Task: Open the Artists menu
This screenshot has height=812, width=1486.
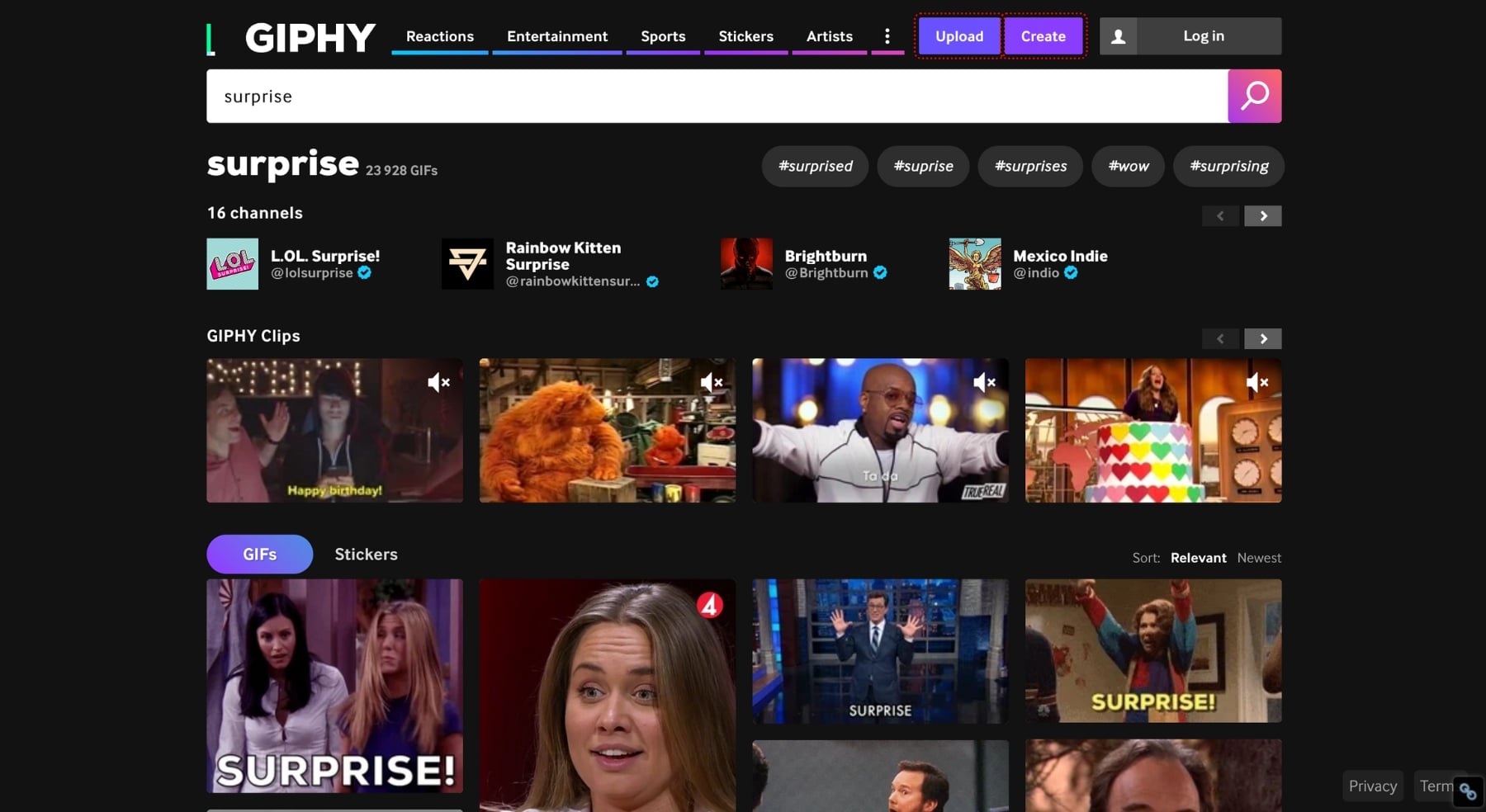Action: pyautogui.click(x=830, y=36)
